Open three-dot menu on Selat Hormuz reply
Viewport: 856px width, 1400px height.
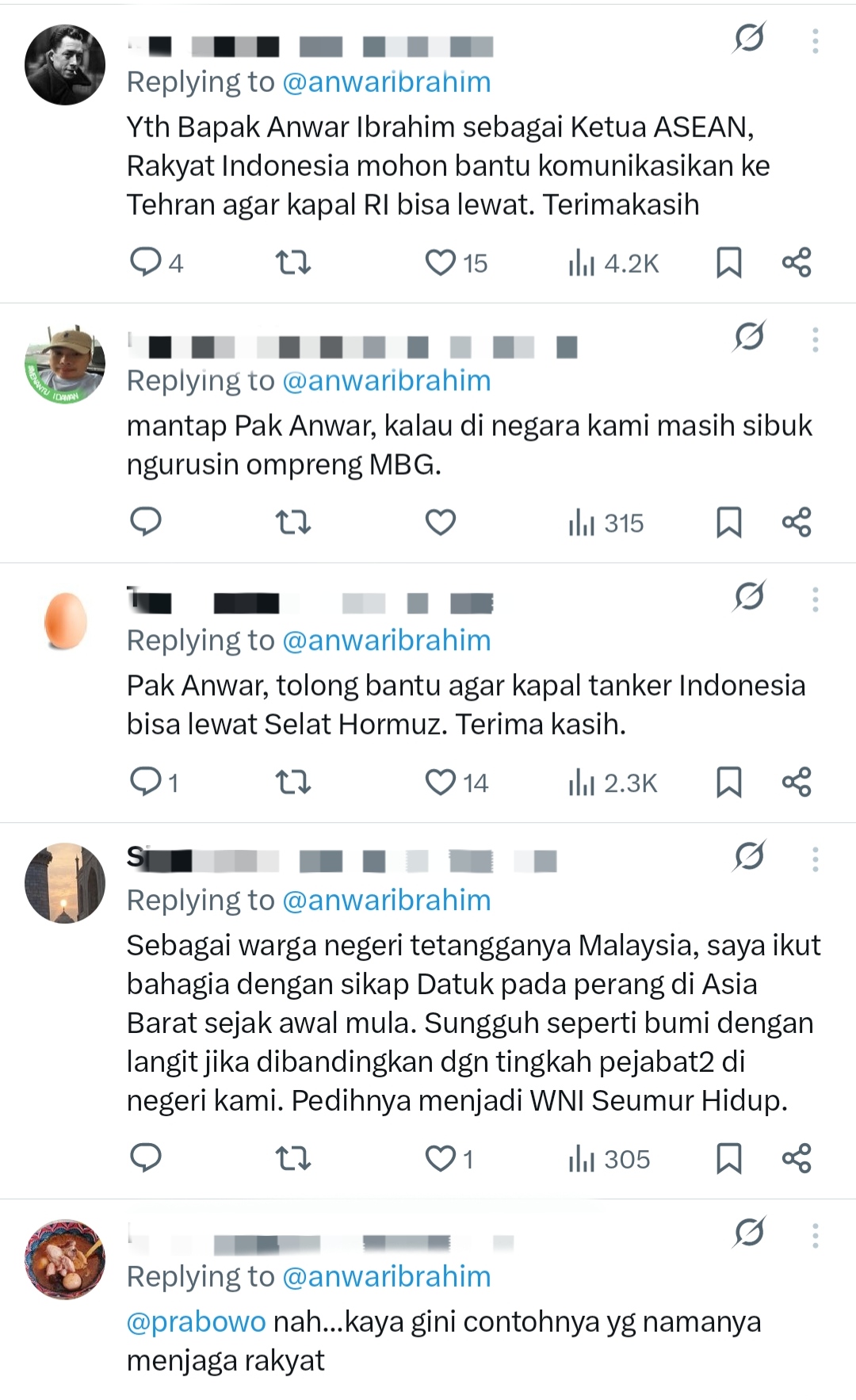click(x=815, y=599)
